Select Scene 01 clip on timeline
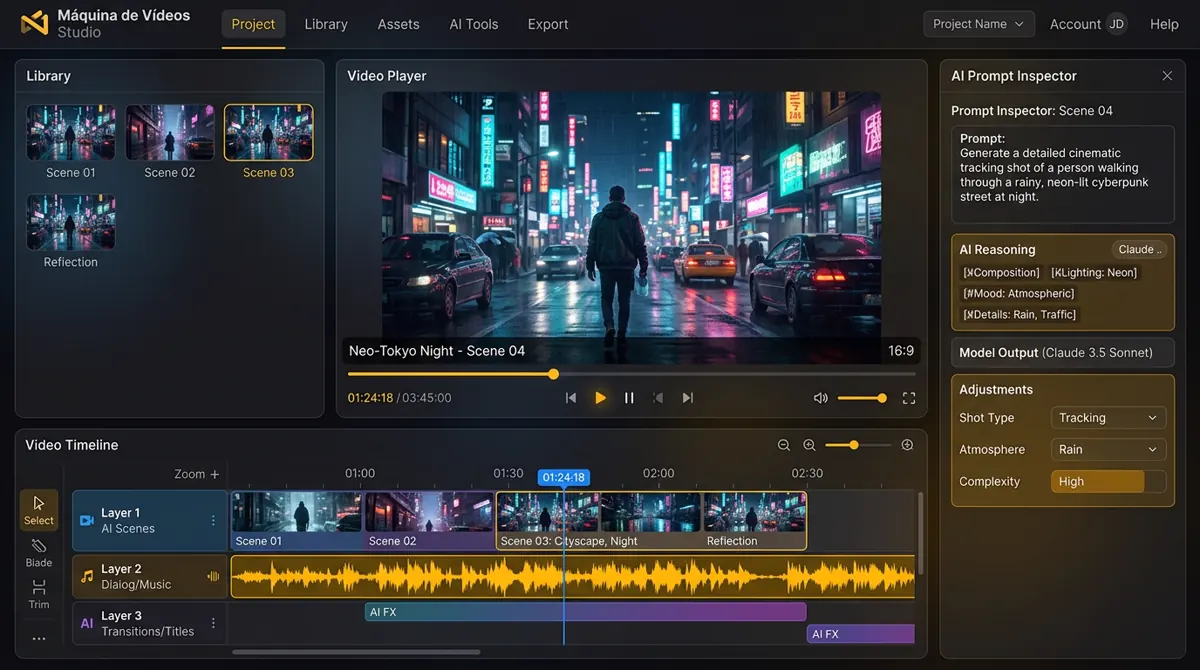Image resolution: width=1200 pixels, height=670 pixels. click(x=297, y=520)
